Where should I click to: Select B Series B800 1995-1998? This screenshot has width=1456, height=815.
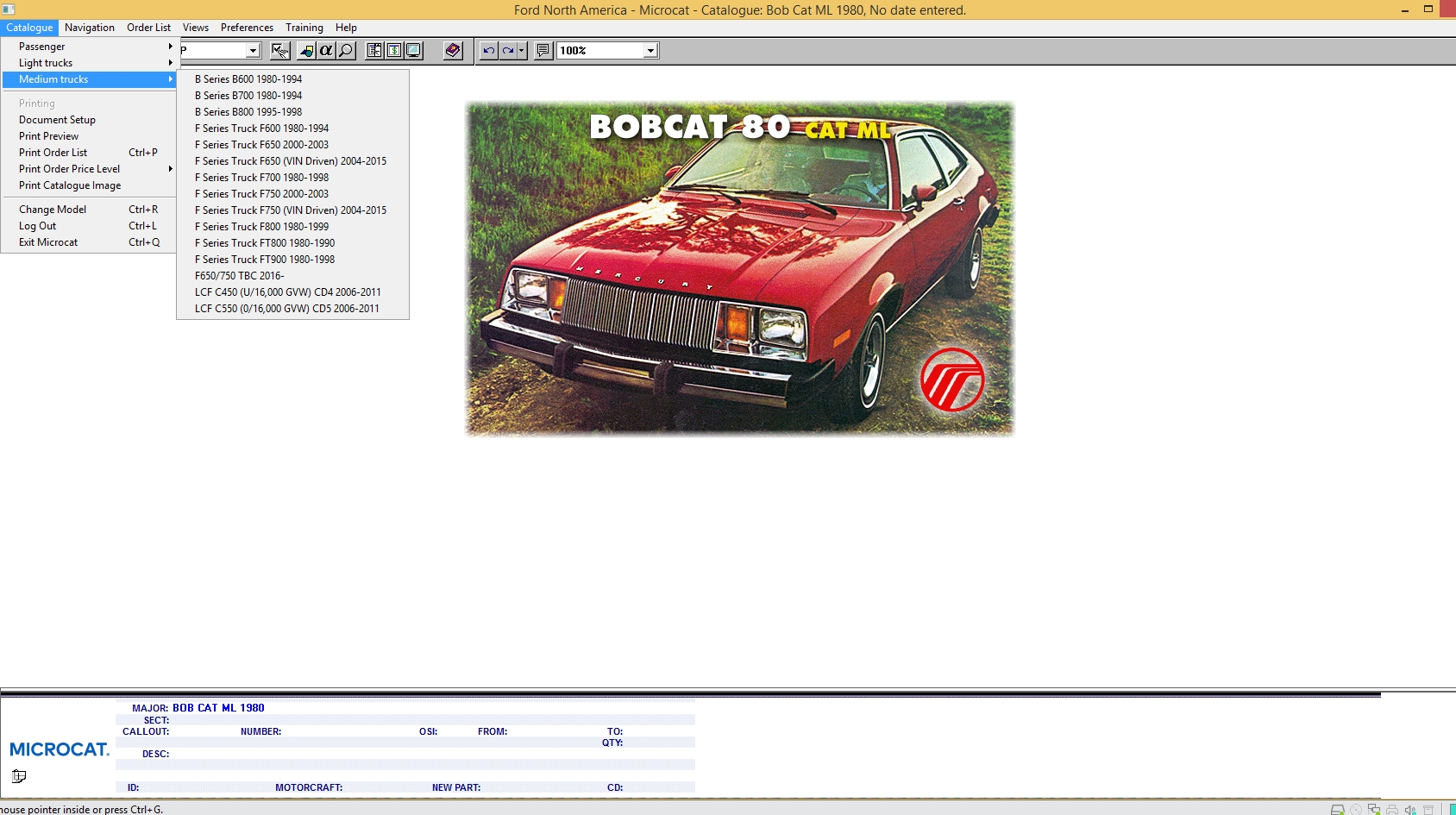tap(292, 112)
